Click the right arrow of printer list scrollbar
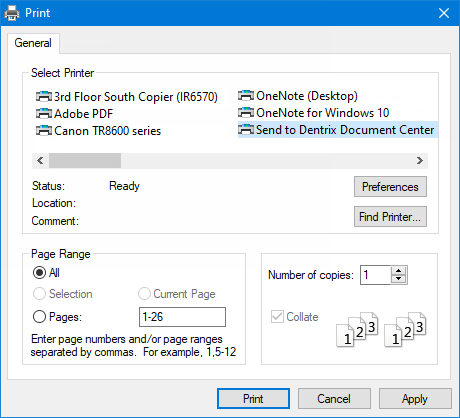 pos(420,161)
